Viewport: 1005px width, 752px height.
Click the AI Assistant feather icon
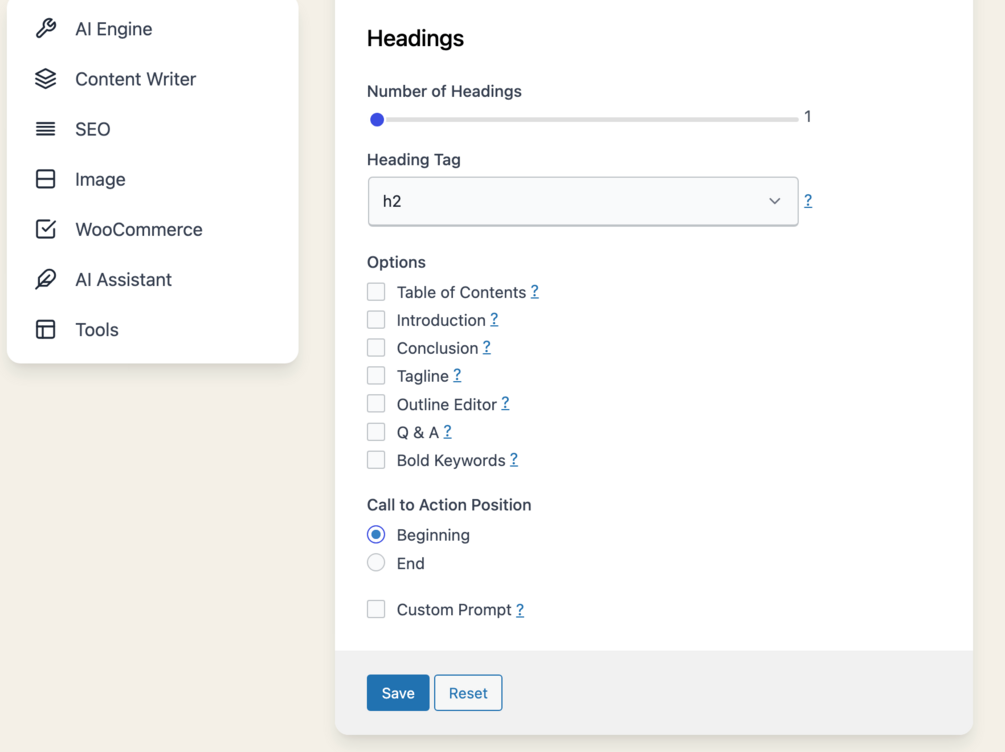46,279
